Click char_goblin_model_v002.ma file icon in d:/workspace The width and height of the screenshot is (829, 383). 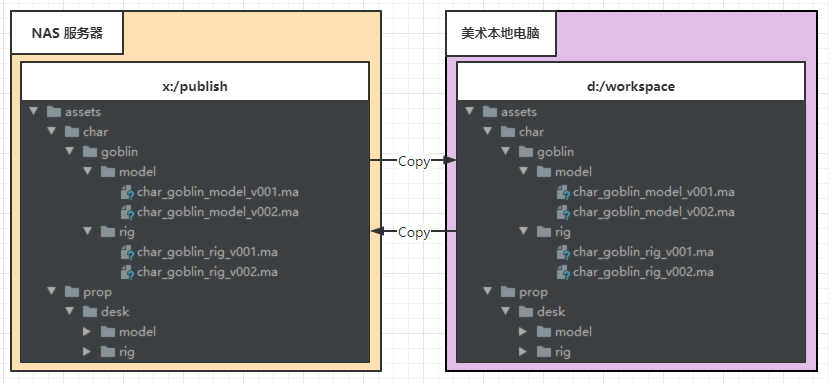pos(563,212)
